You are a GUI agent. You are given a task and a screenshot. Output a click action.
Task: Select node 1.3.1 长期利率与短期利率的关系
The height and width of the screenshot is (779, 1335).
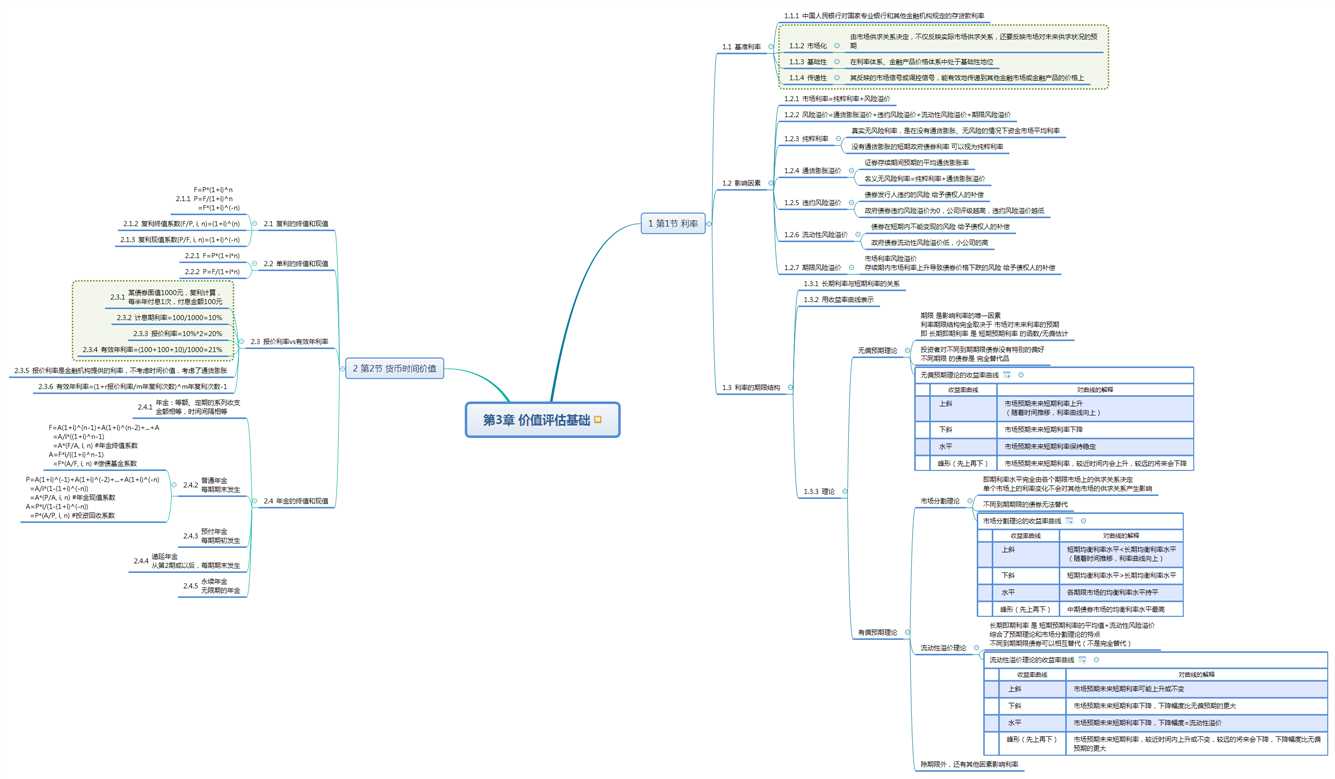pyautogui.click(x=852, y=284)
